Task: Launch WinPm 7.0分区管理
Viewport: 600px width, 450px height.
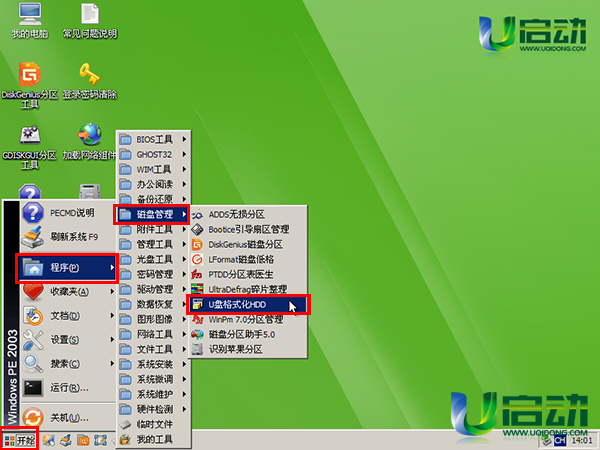Action: point(248,319)
